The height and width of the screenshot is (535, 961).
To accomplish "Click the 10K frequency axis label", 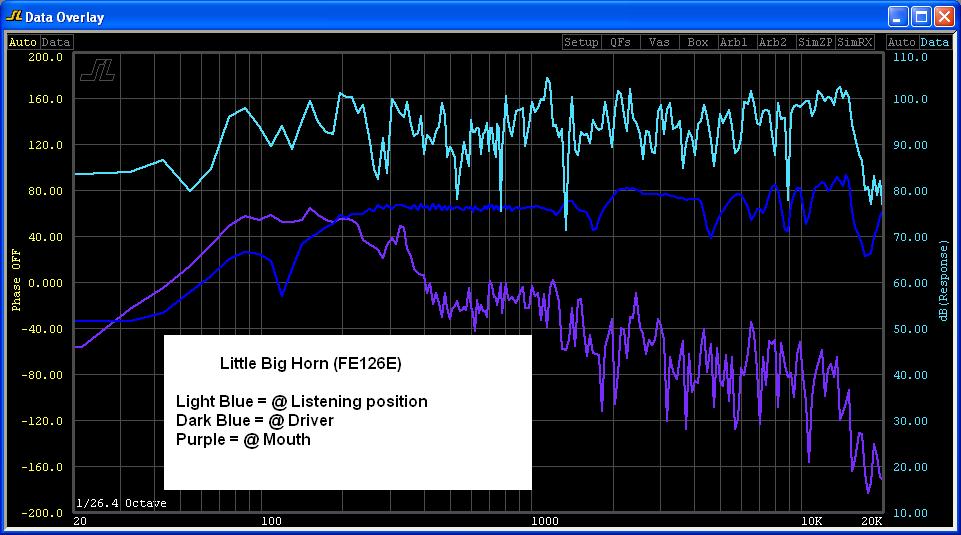I will 812,521.
